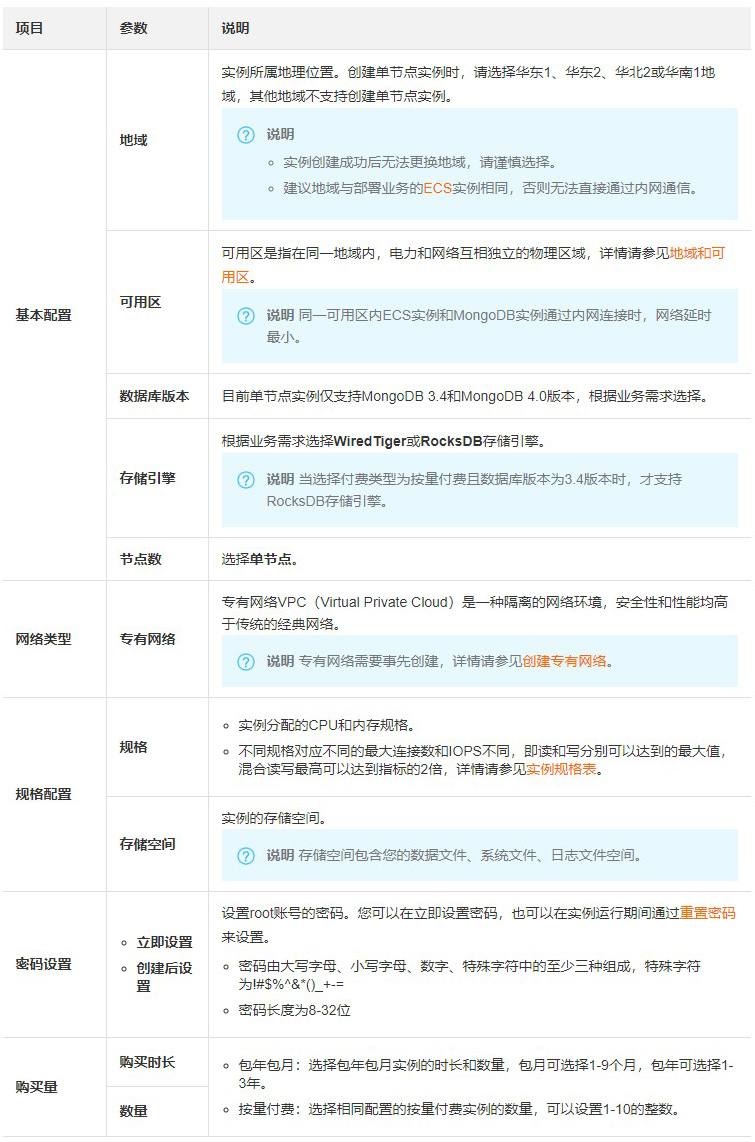Select the 创建后设置 bullet item
The width and height of the screenshot is (755, 1142).
tap(164, 977)
